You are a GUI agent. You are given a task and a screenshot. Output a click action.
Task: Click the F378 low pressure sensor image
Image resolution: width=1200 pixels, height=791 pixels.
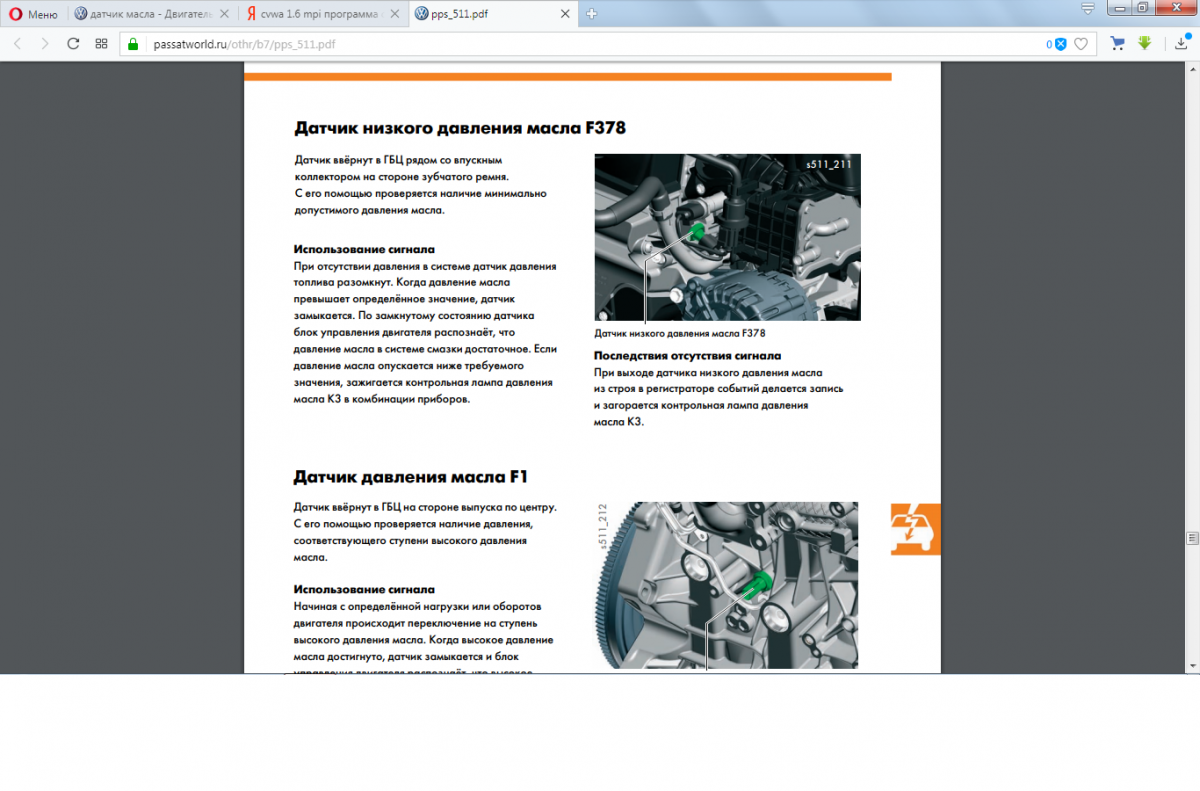[727, 237]
